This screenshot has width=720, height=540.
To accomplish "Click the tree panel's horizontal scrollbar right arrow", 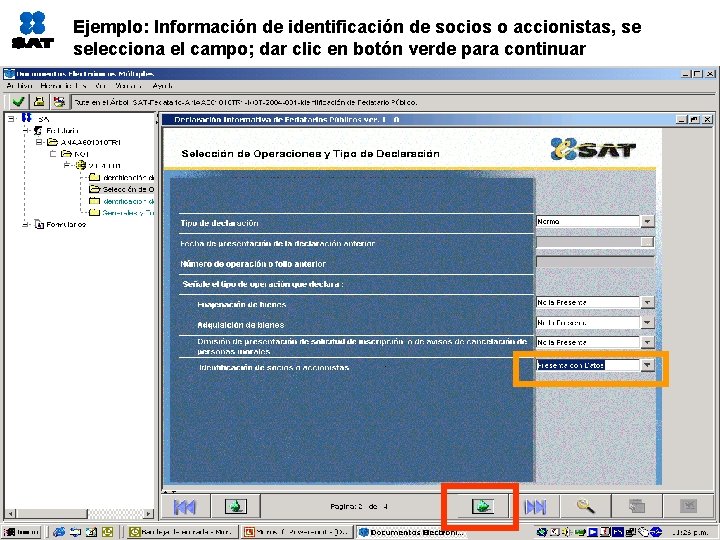I will pos(148,514).
